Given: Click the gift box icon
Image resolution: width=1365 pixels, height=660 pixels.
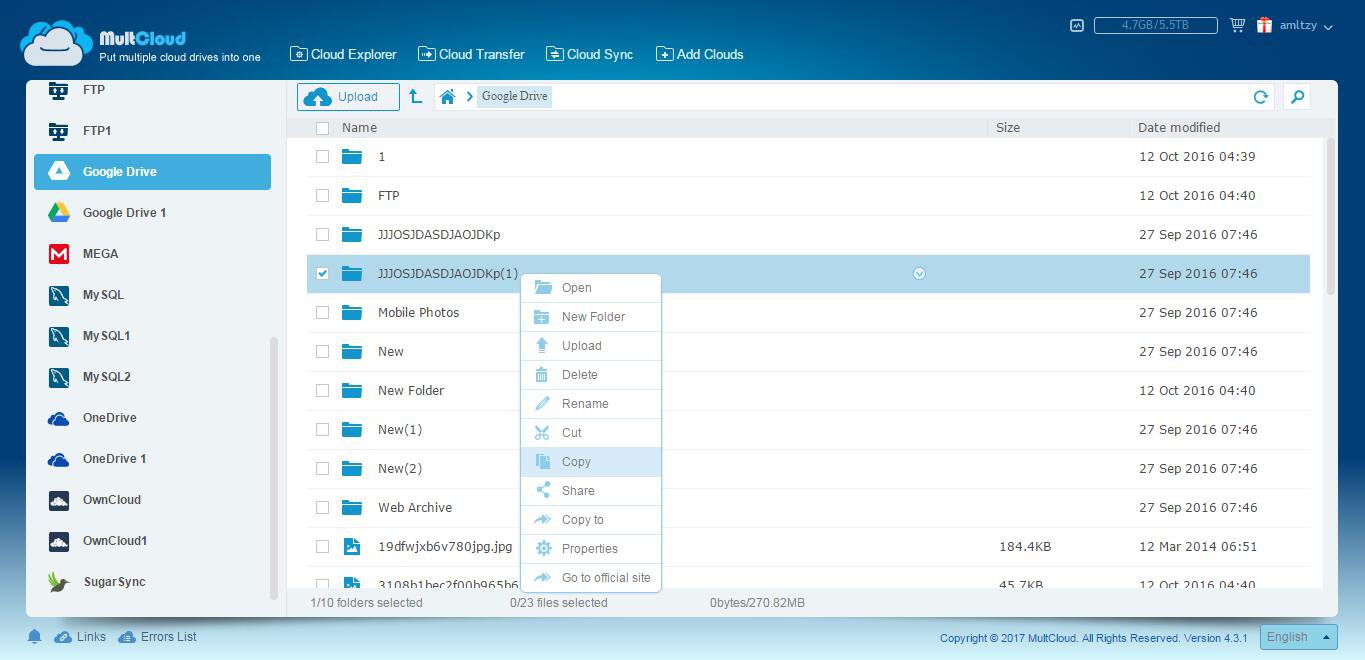Looking at the screenshot, I should (1264, 26).
